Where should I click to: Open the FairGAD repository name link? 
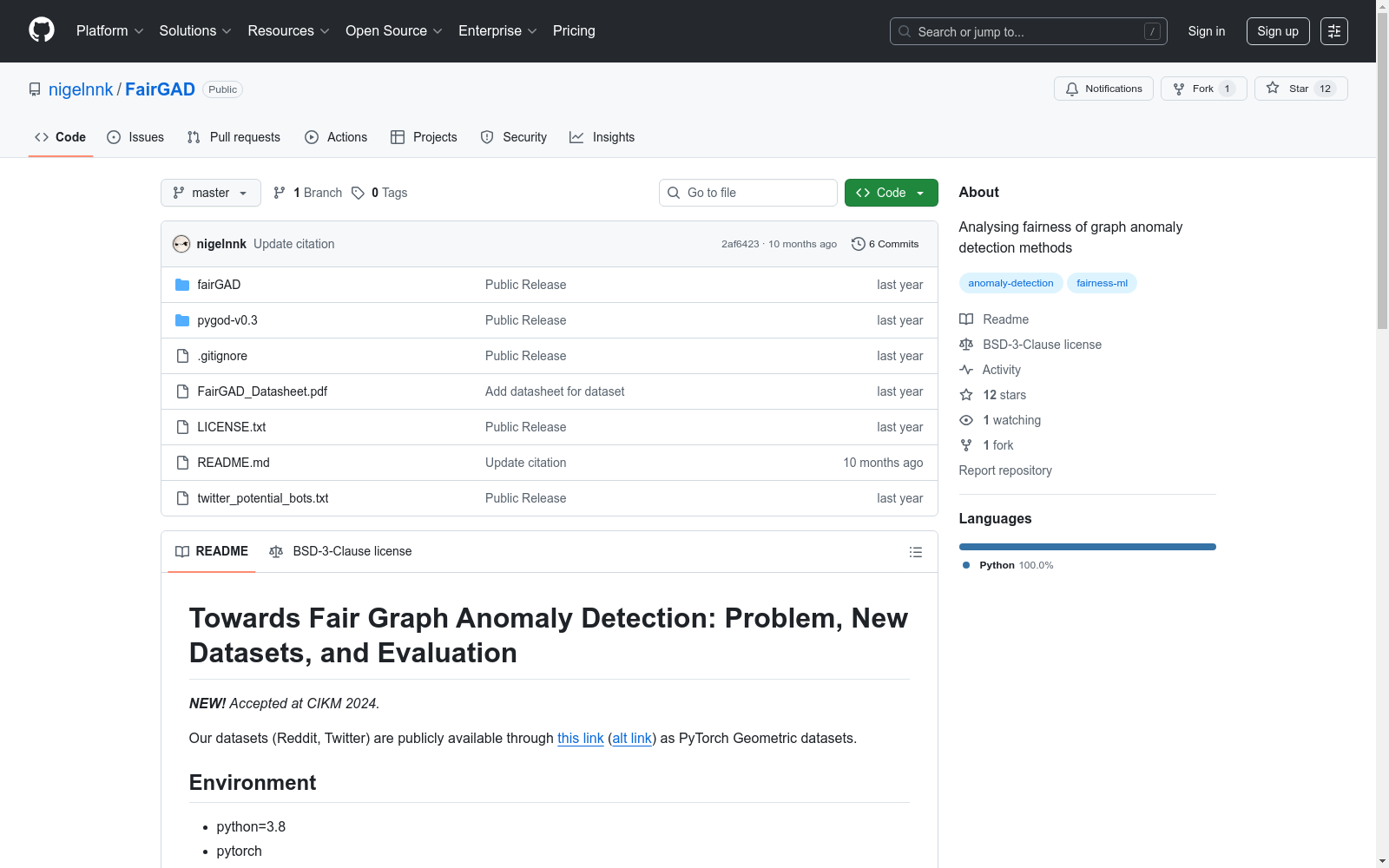[160, 89]
